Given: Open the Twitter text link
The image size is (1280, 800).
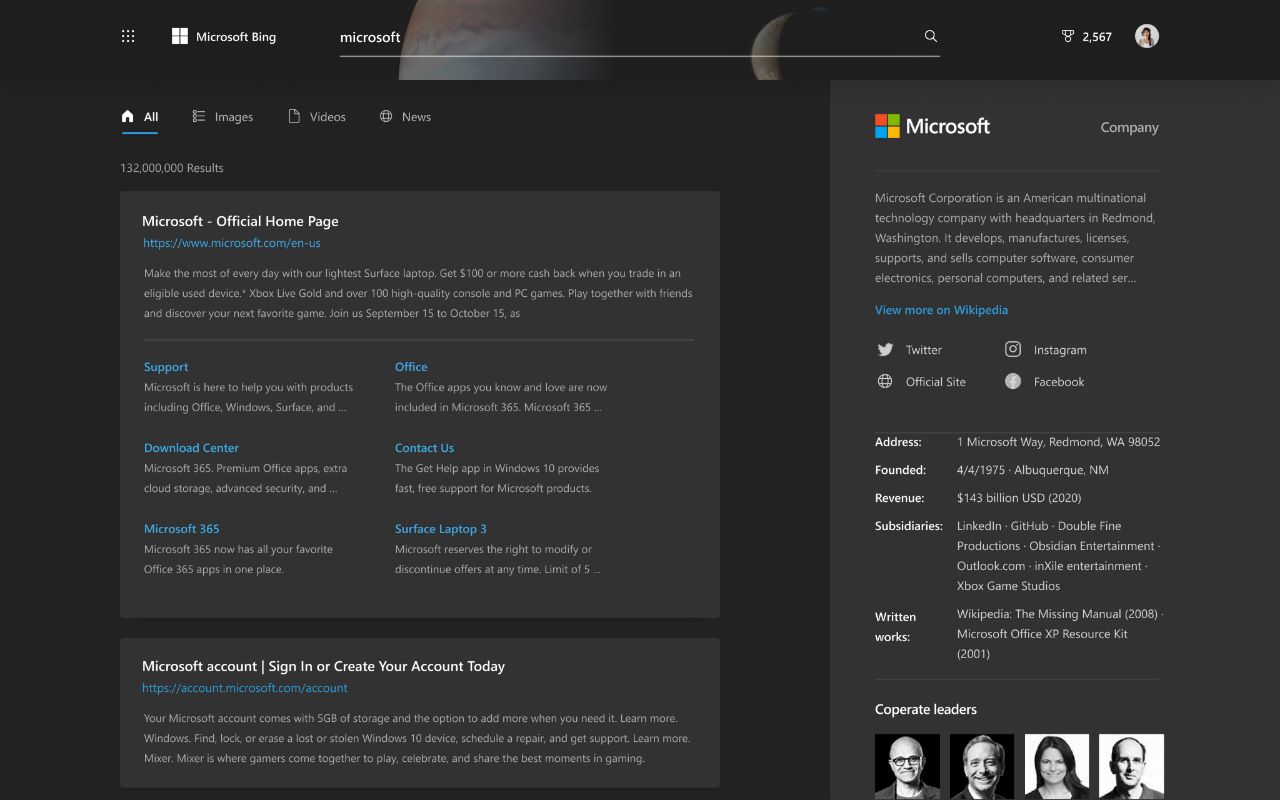Looking at the screenshot, I should coord(924,350).
